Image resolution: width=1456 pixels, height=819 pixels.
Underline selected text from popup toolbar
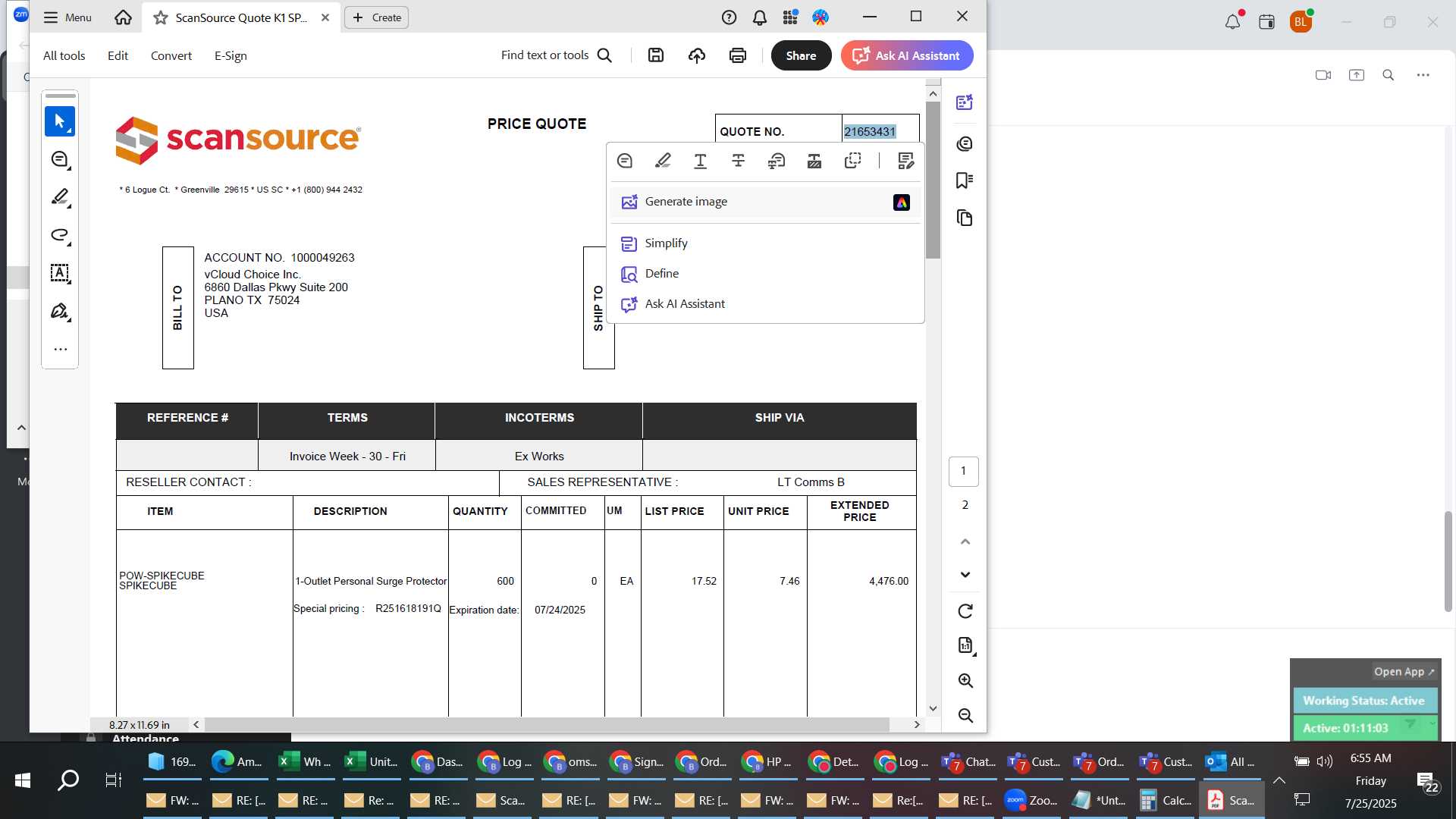(701, 161)
